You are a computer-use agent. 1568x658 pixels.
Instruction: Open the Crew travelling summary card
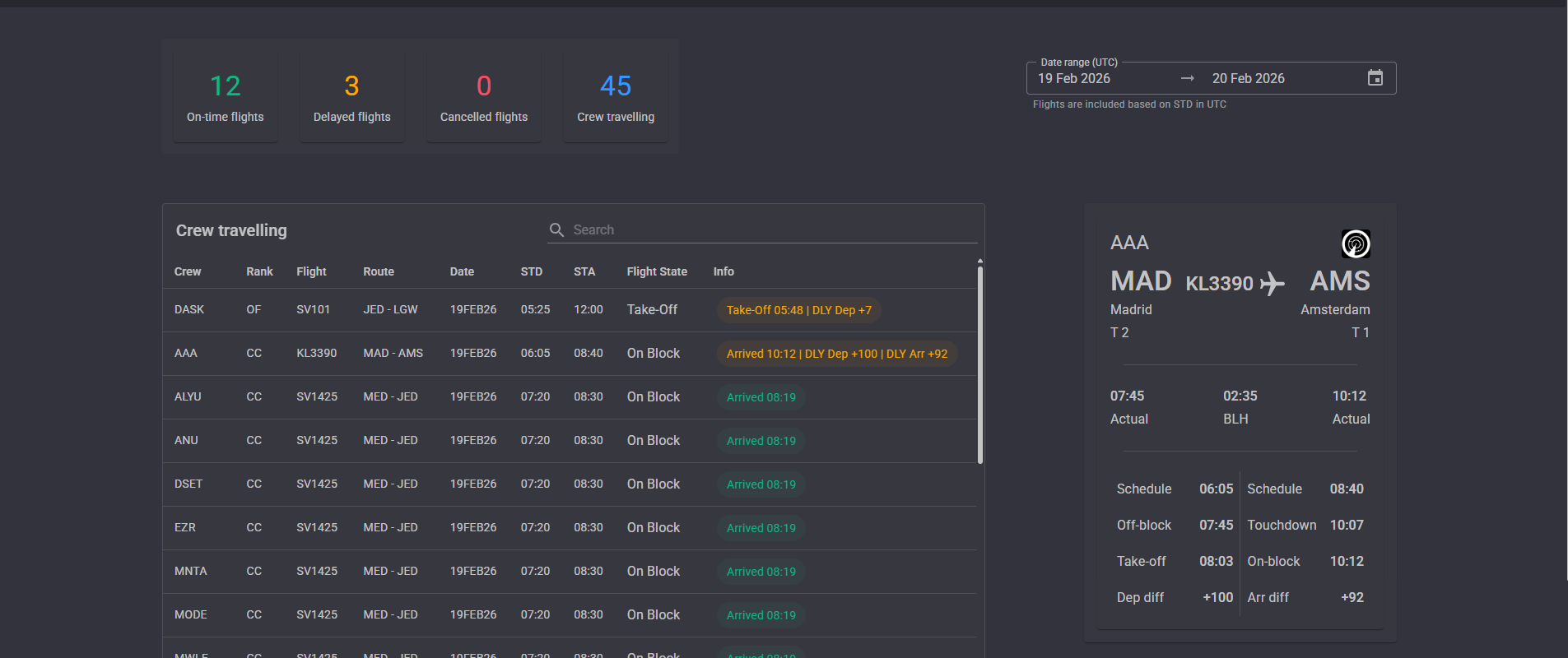tap(615, 98)
